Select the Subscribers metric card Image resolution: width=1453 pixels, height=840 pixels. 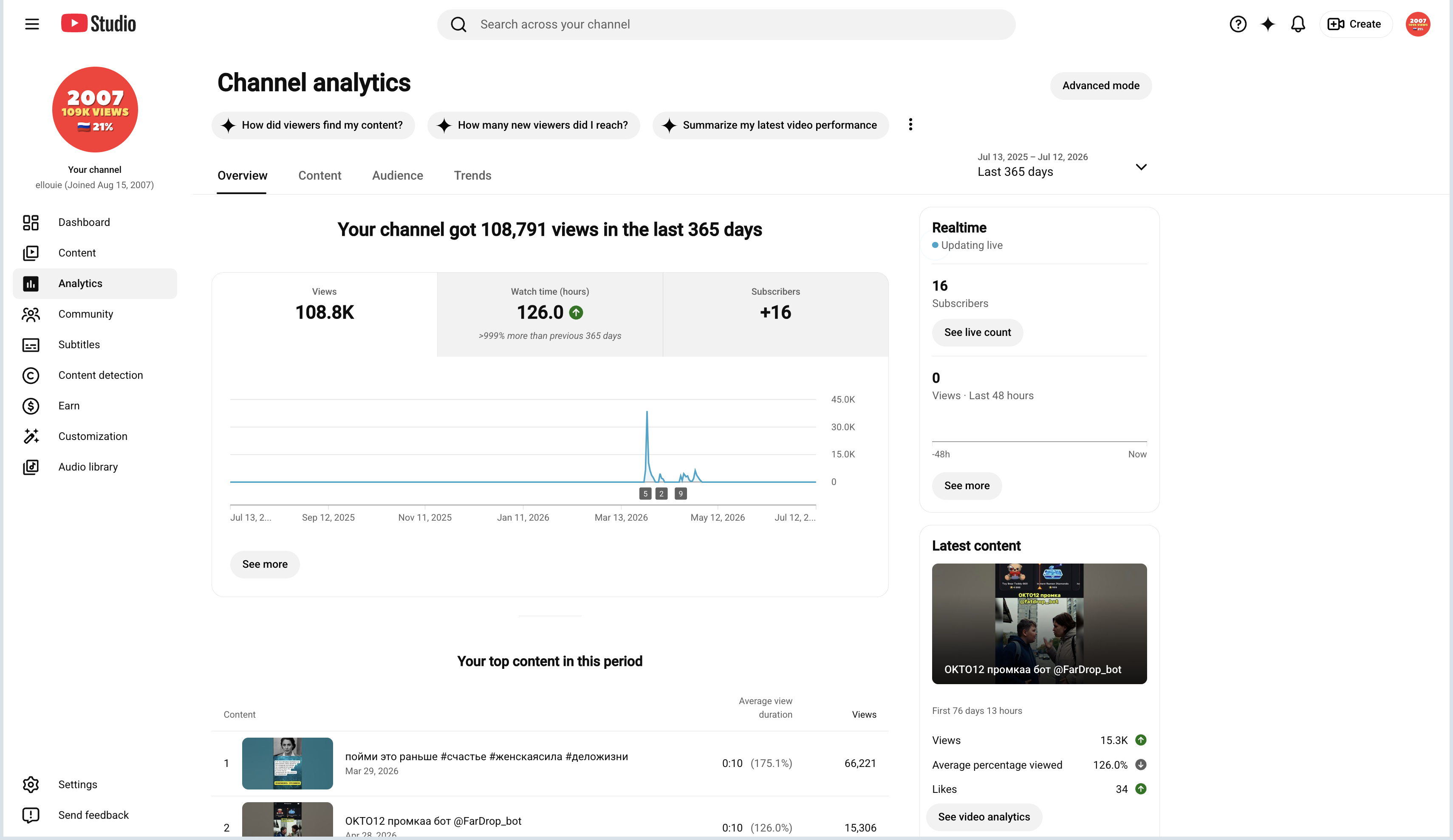(x=775, y=314)
